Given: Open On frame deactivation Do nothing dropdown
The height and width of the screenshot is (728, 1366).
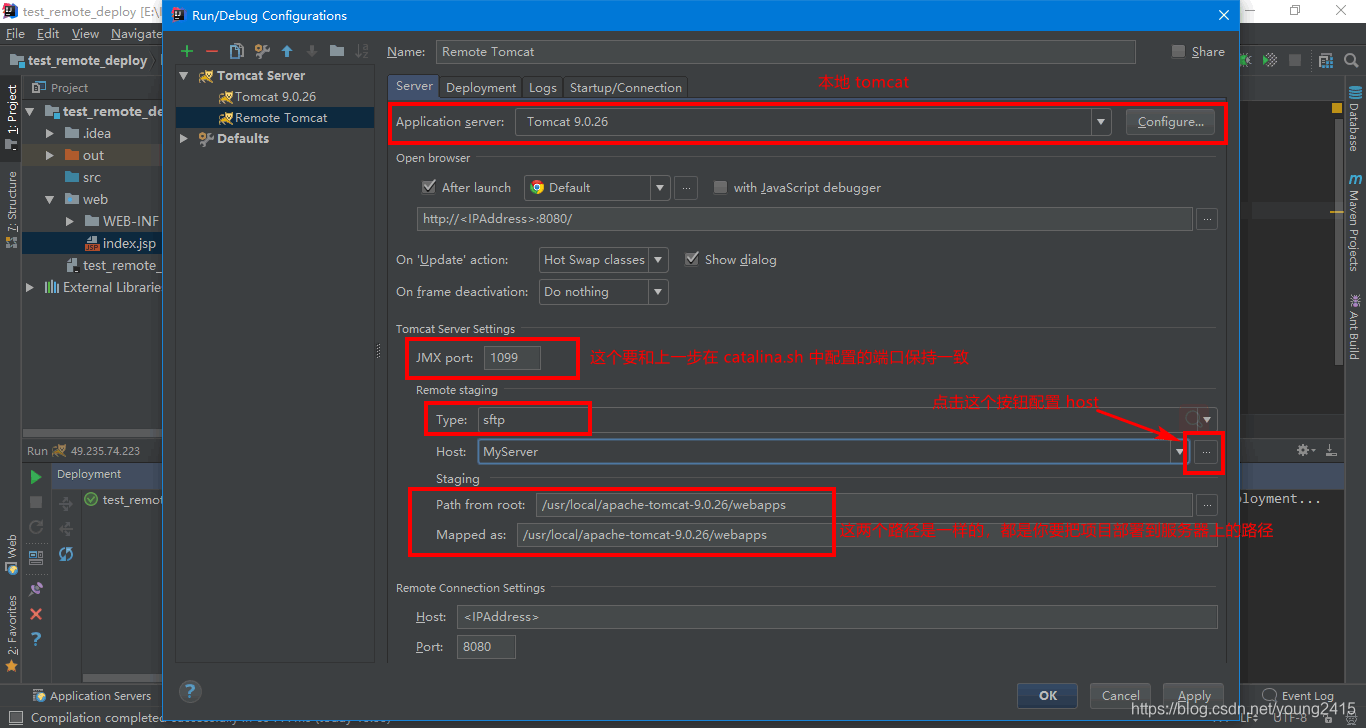Looking at the screenshot, I should pyautogui.click(x=659, y=292).
